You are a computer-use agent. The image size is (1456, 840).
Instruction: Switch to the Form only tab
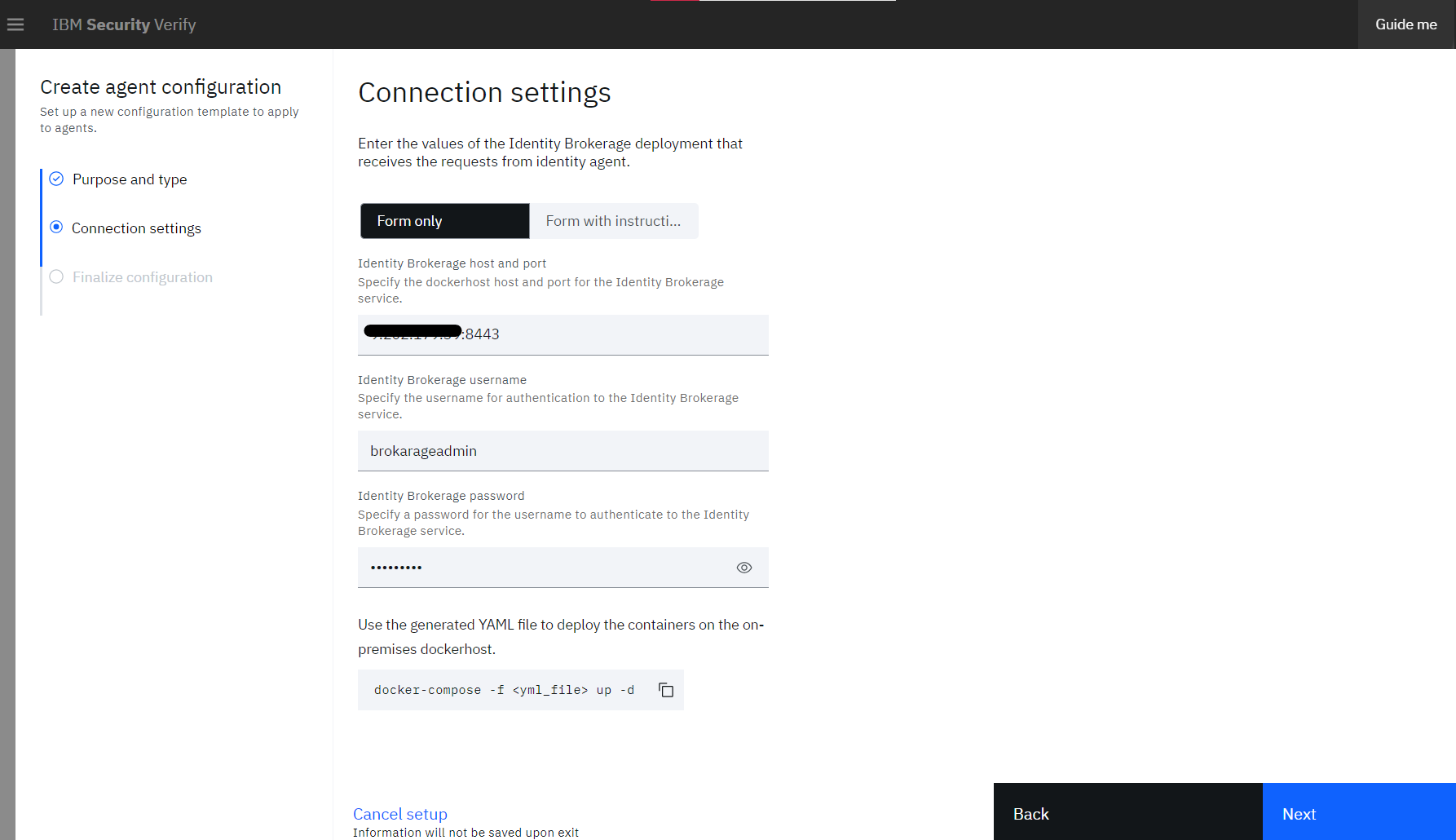(x=445, y=221)
